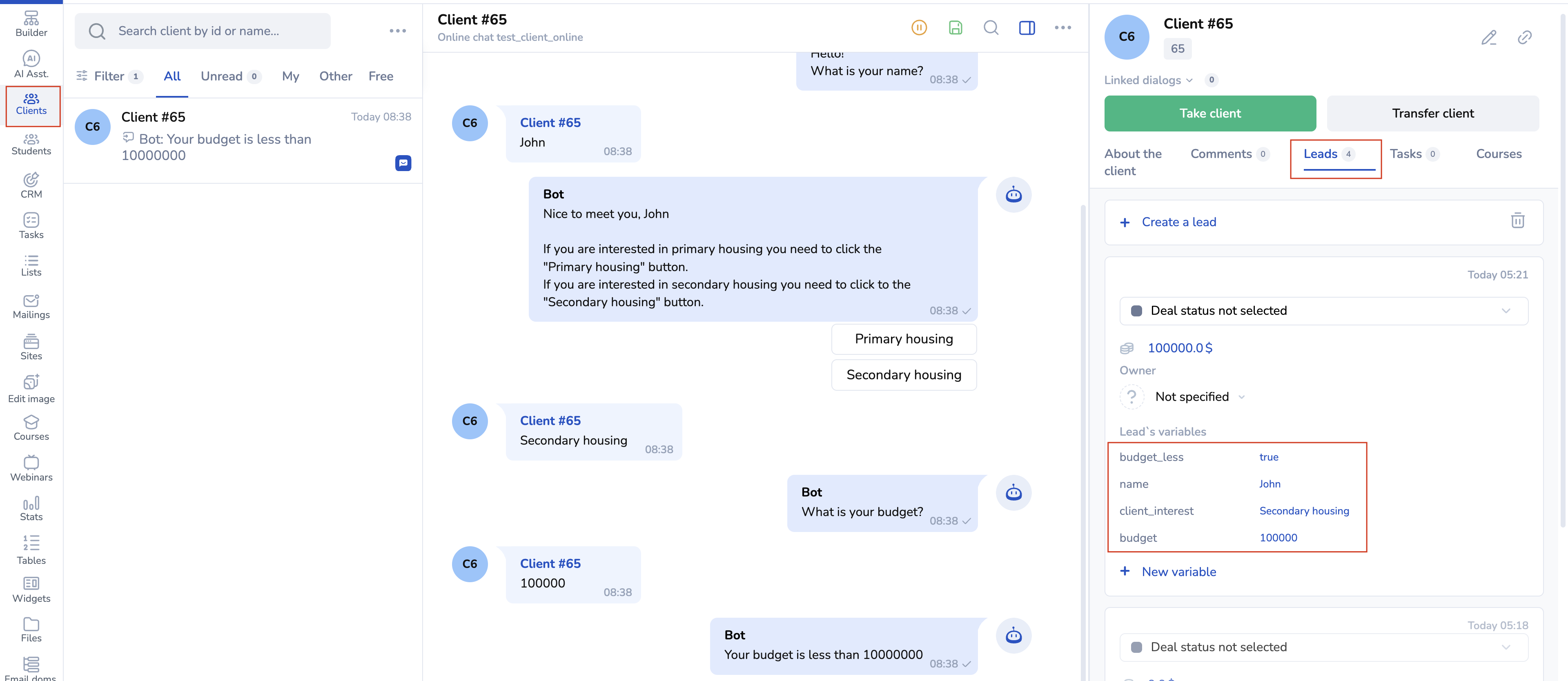
Task: Copy client link with chain icon
Action: click(1524, 38)
